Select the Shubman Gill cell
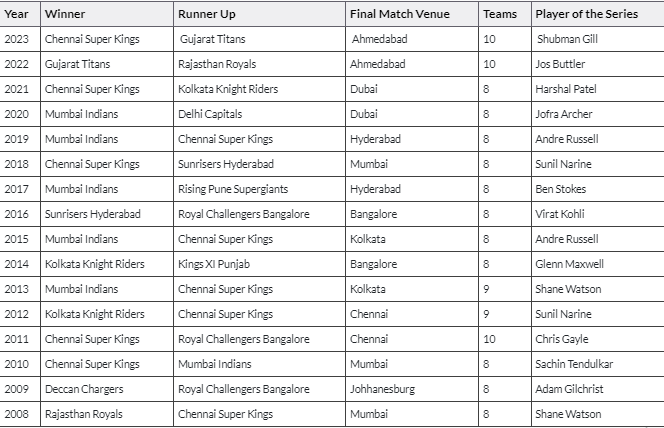 566,40
